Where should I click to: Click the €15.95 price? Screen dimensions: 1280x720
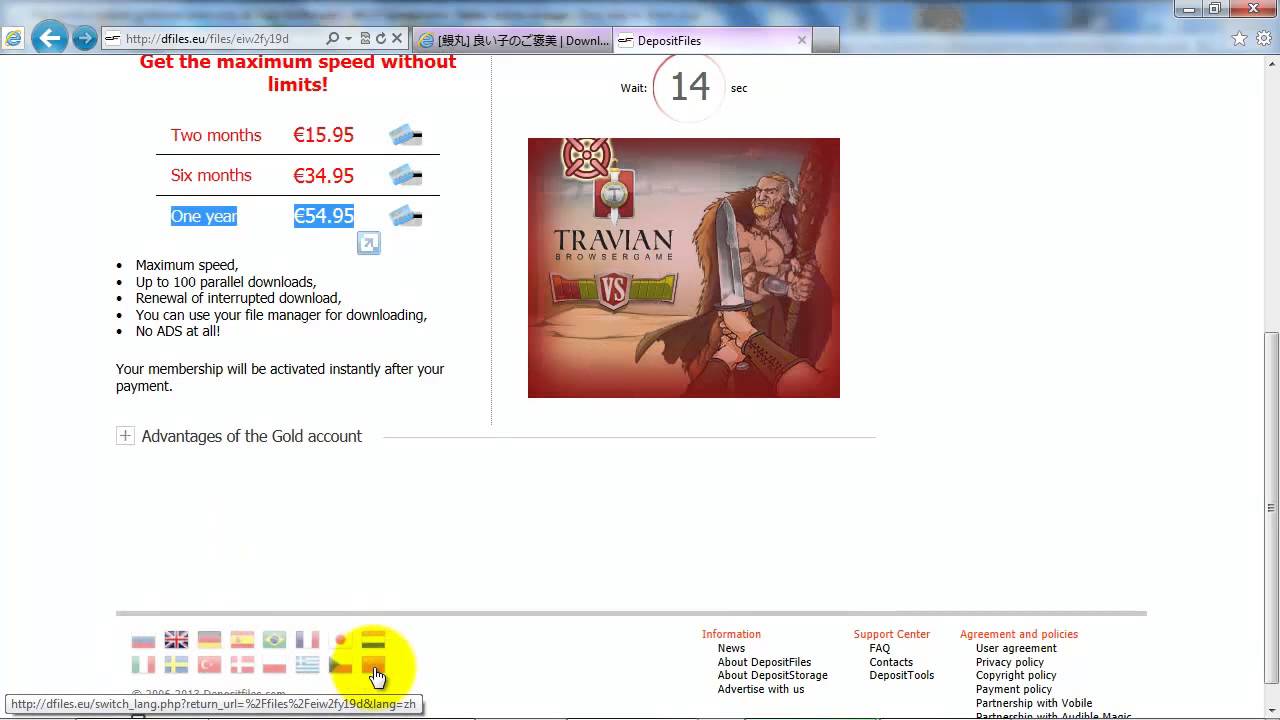click(x=323, y=135)
